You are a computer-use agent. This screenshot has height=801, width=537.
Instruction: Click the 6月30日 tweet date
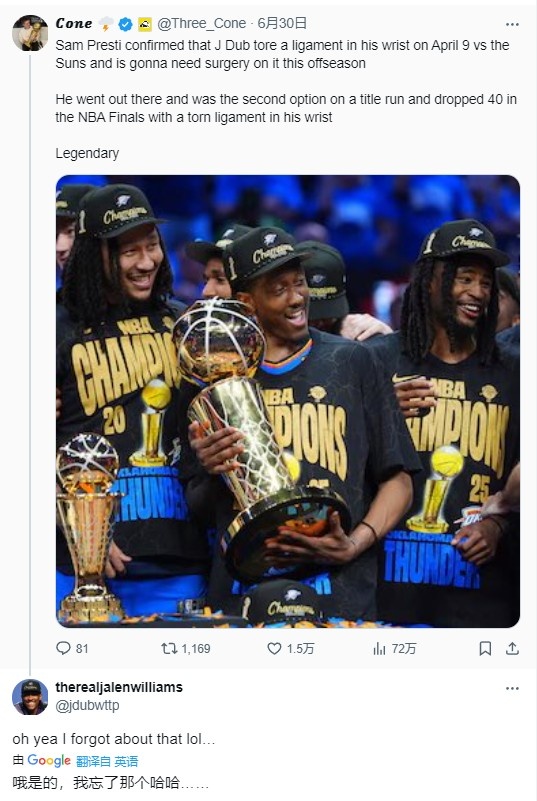coord(282,23)
